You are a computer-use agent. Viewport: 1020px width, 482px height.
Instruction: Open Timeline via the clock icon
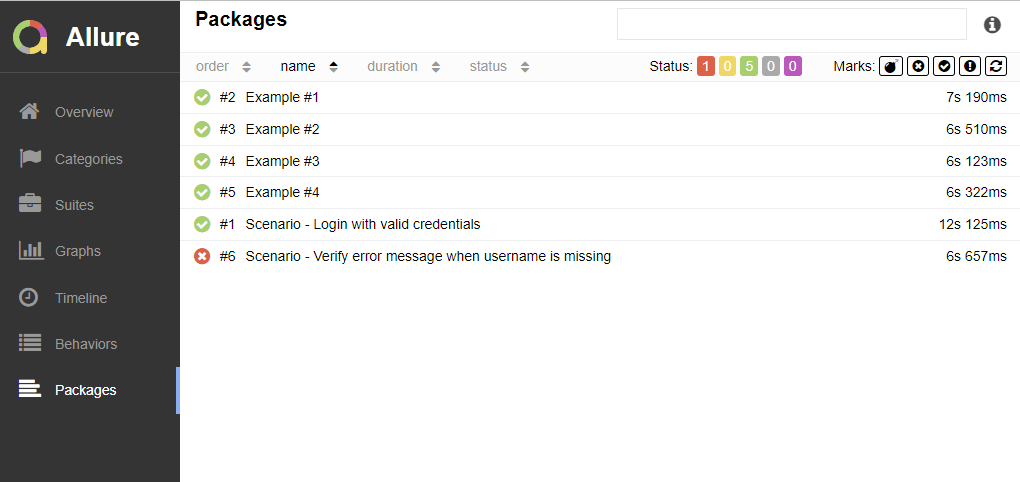pos(30,297)
